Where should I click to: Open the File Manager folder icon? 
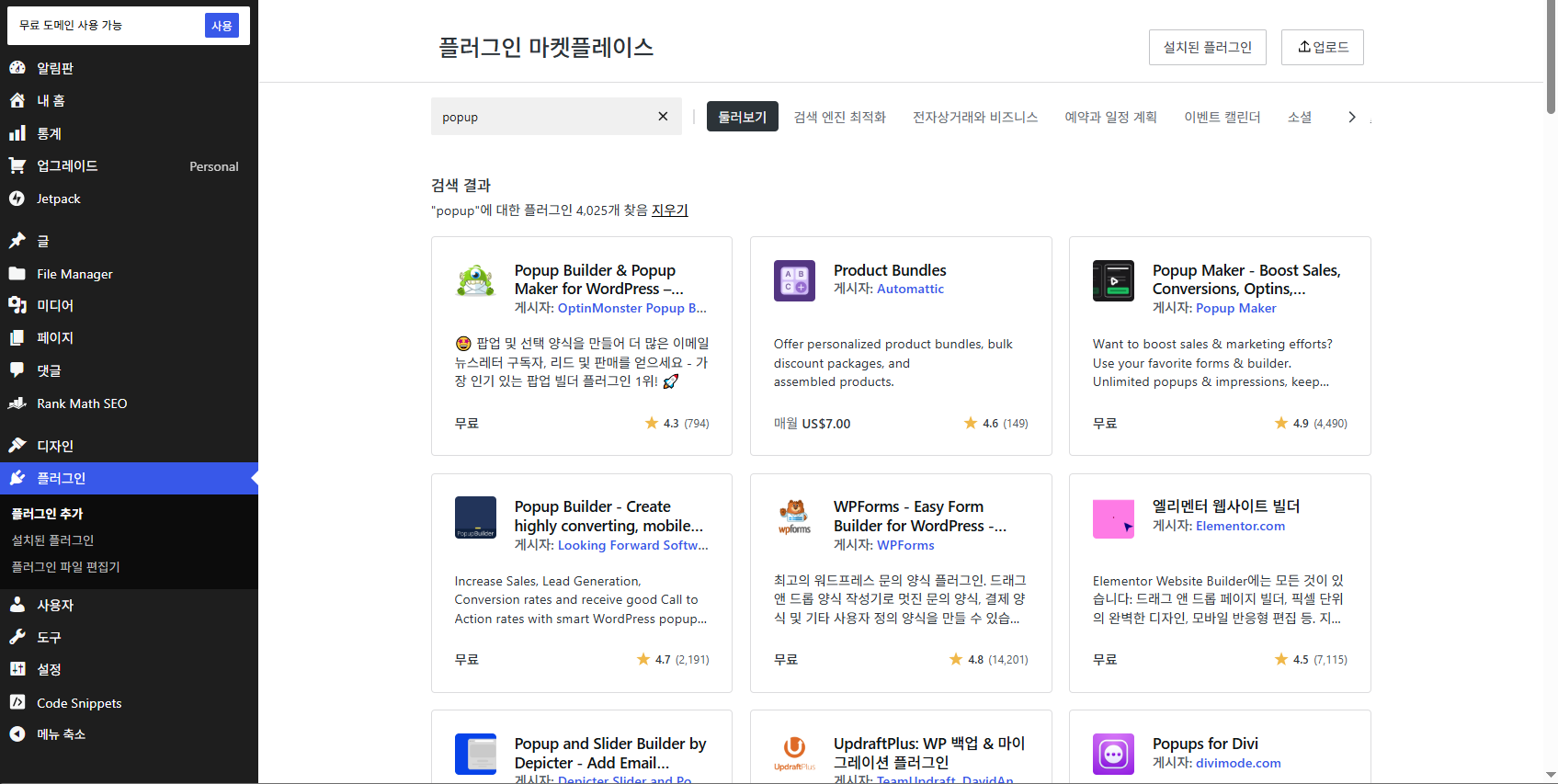17,274
